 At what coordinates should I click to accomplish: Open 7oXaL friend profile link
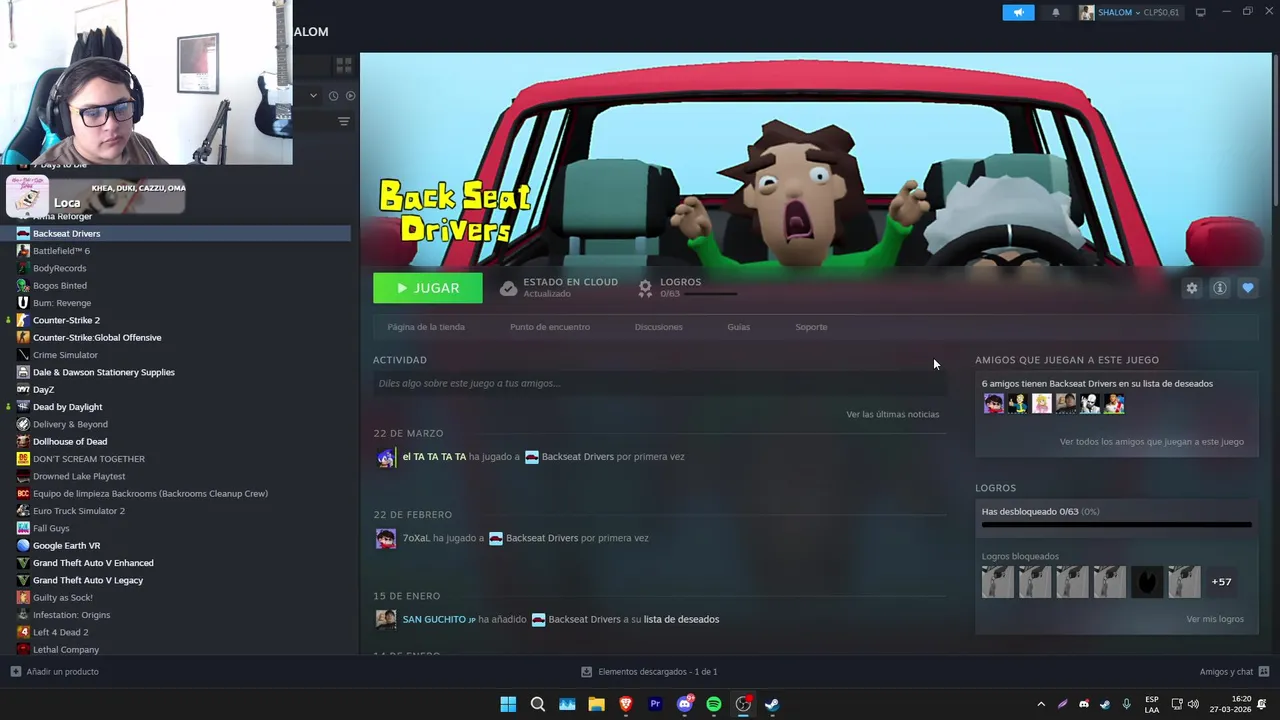point(415,538)
